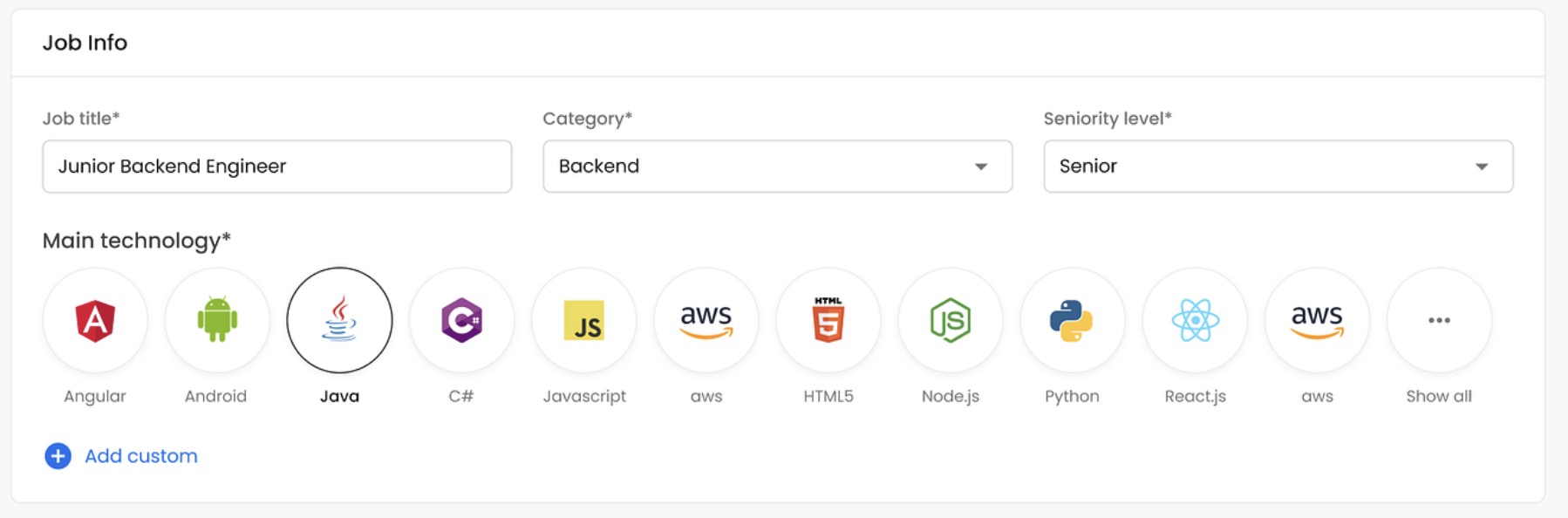The width and height of the screenshot is (1568, 518).
Task: Click the Category* label
Action: click(588, 119)
